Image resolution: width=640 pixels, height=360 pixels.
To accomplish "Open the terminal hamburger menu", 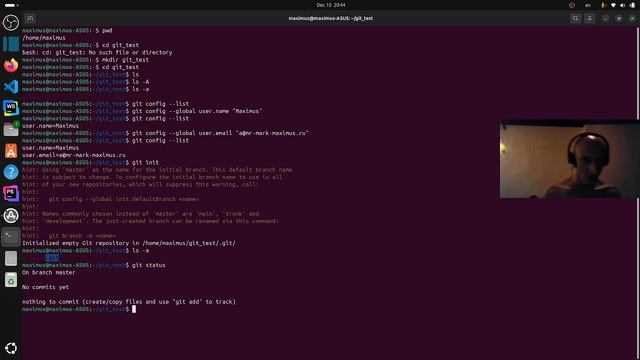I will pyautogui.click(x=590, y=18).
